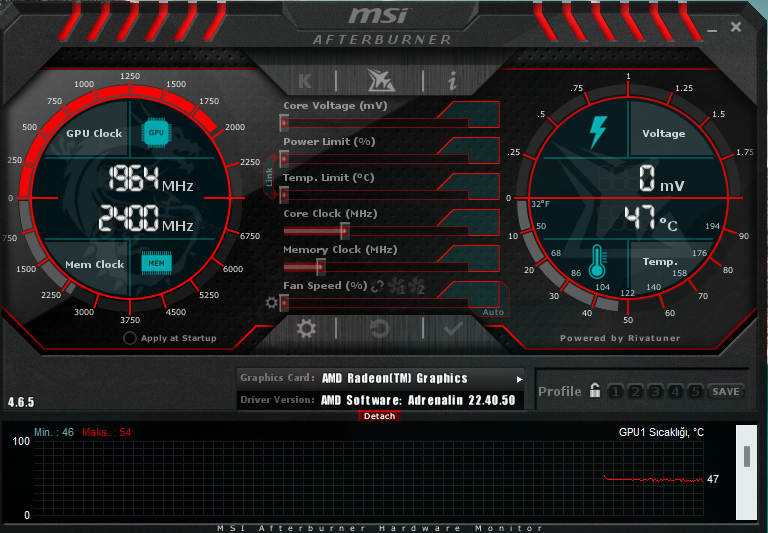Open the Kombustor K icon
The width and height of the screenshot is (768, 533).
point(305,81)
